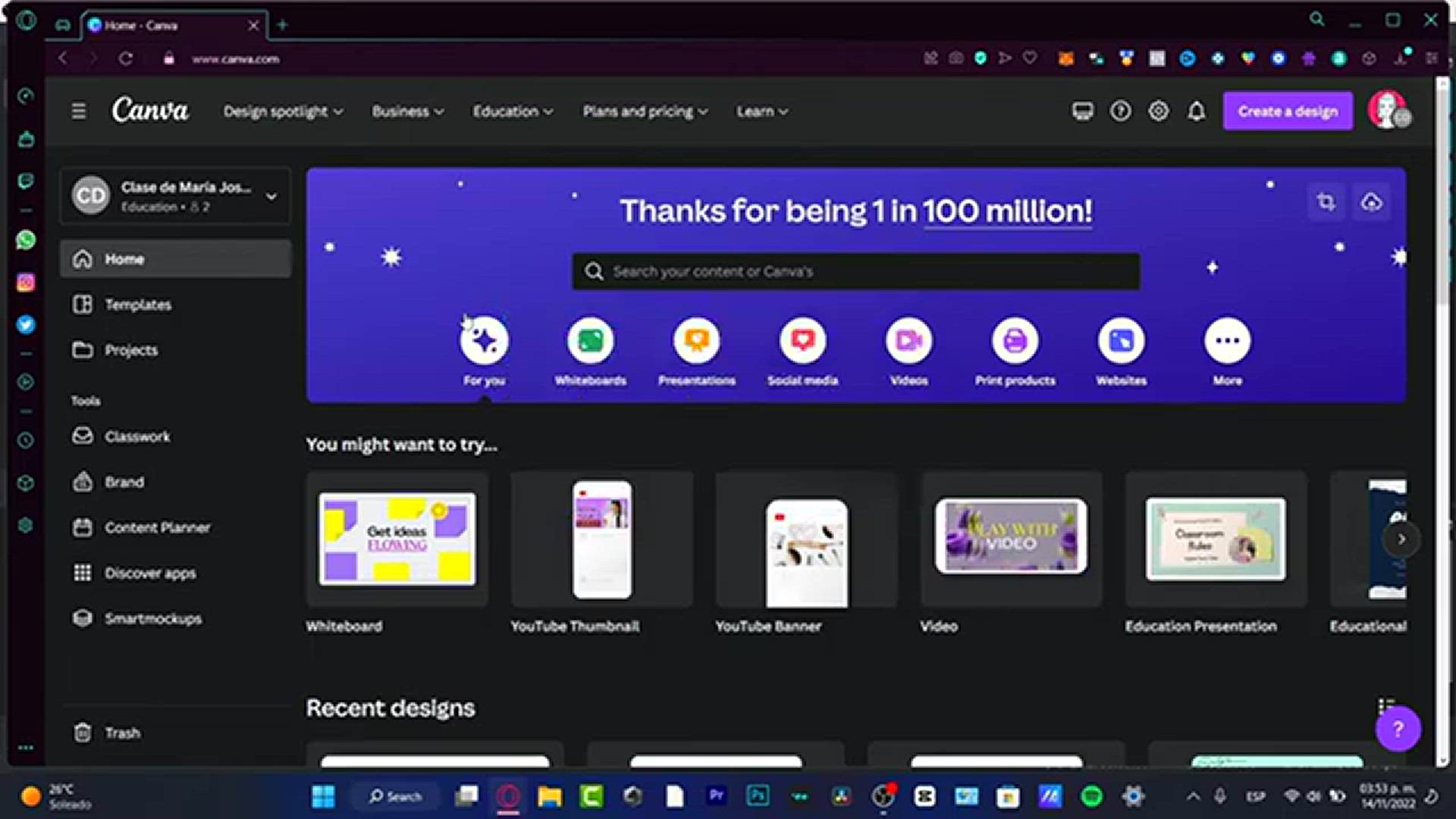
Task: Select the Whiteboards category icon
Action: pos(590,340)
